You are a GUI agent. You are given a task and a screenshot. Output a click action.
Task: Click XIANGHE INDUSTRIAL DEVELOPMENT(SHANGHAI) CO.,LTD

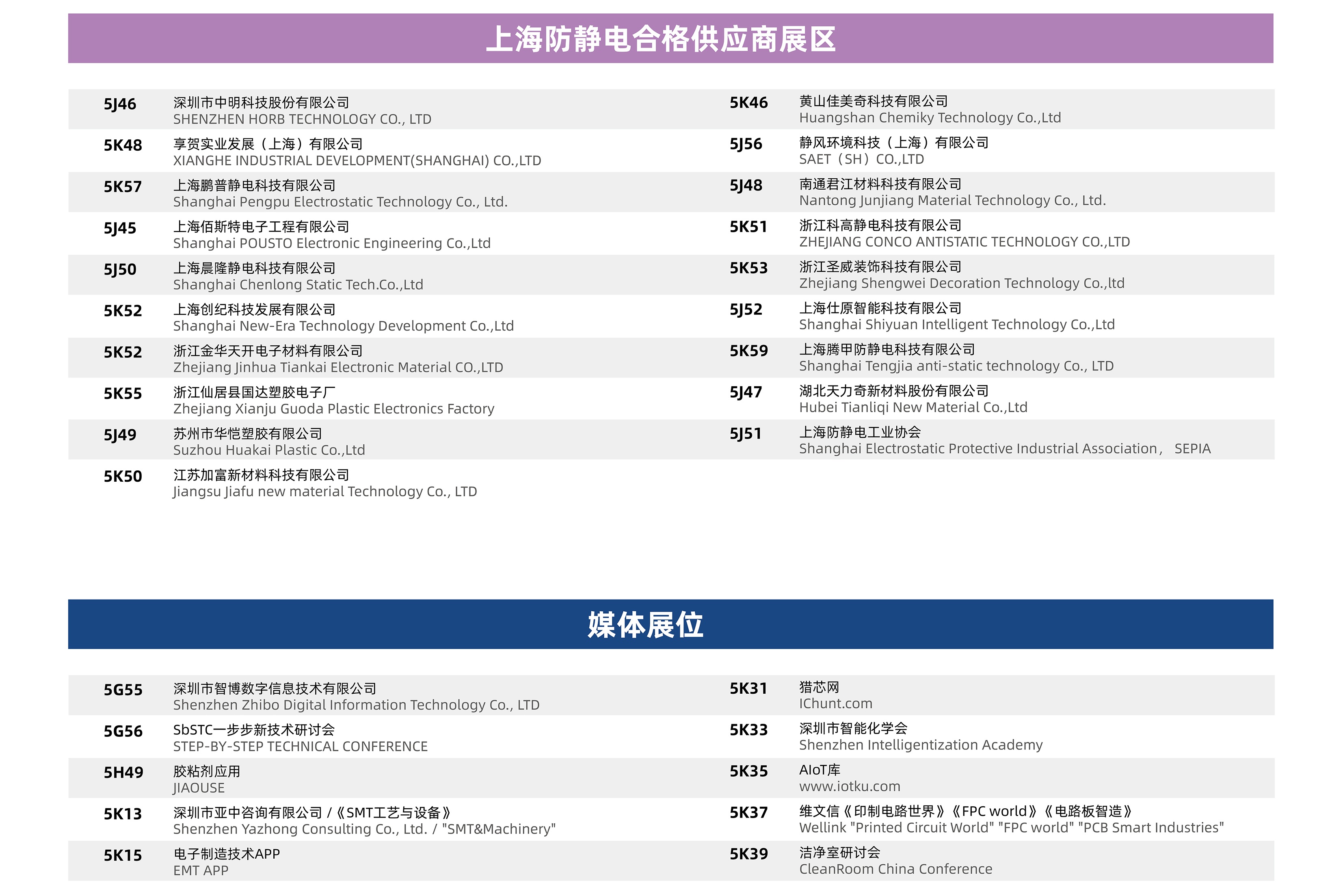tap(357, 160)
